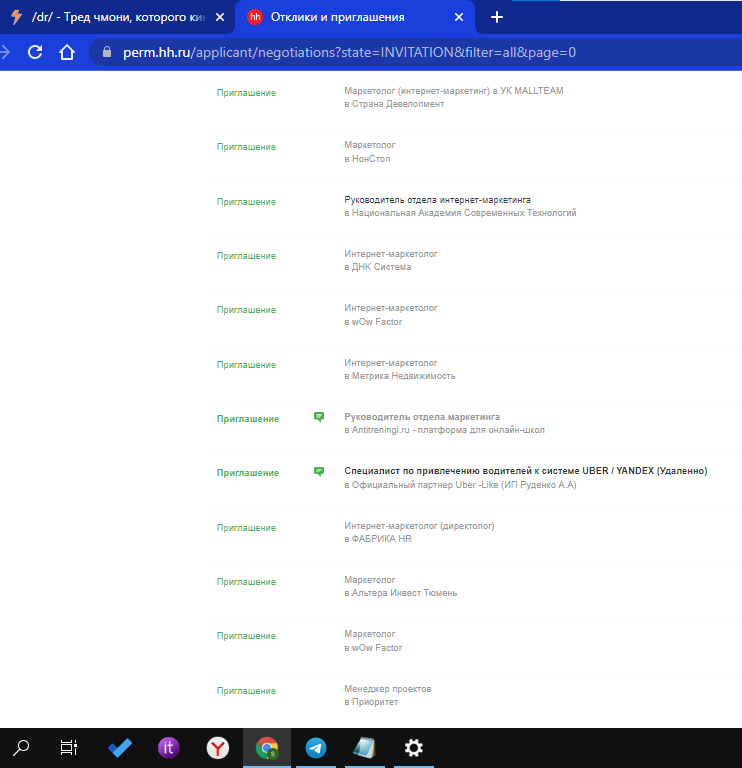Open the notepad app in taskbar
The width and height of the screenshot is (742, 768).
coord(364,748)
